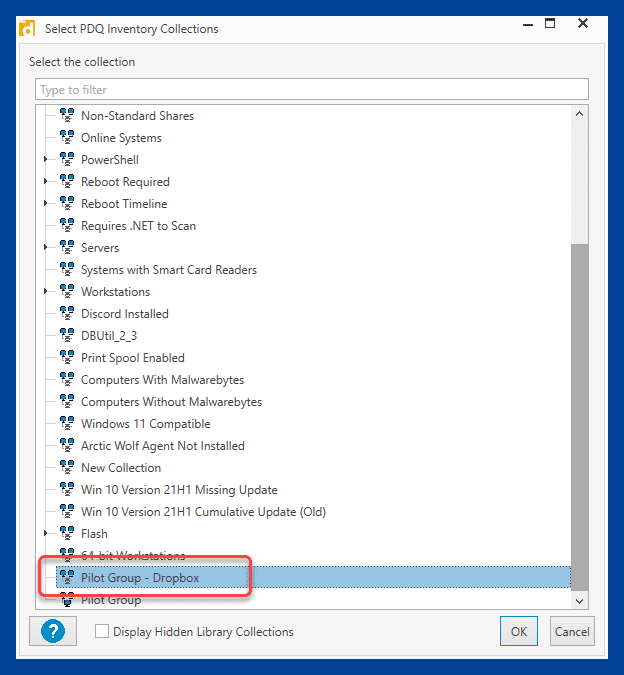Click the scrollbar up arrow
Screen dimensions: 624x675
580,114
